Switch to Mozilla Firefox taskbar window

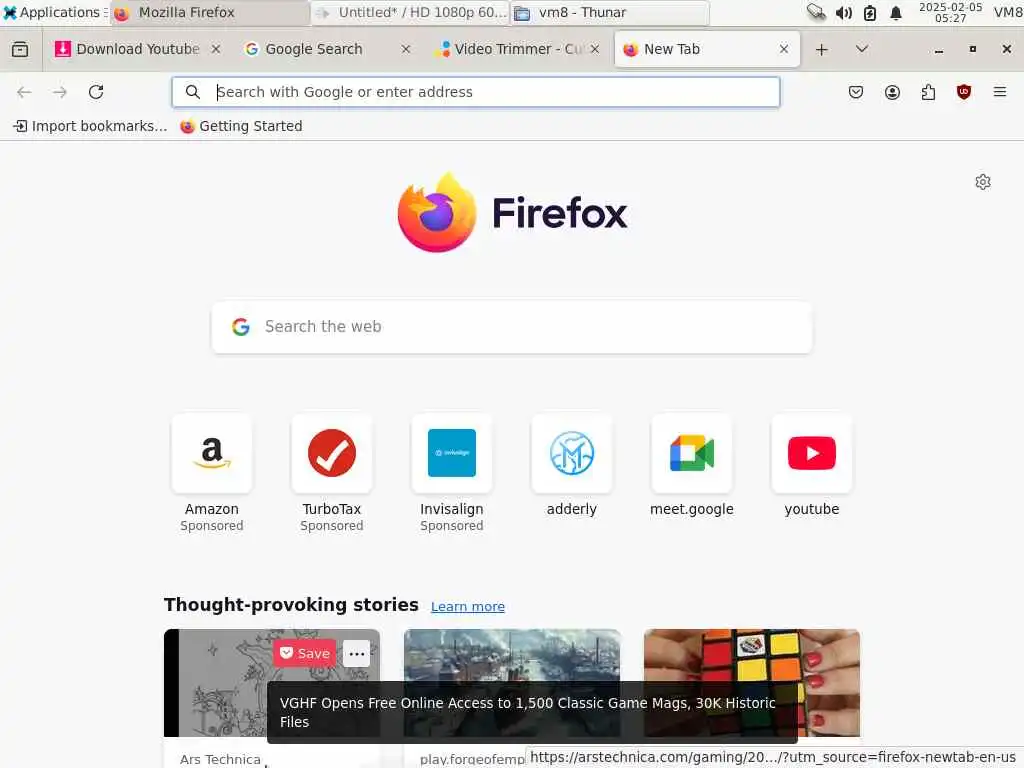[210, 12]
